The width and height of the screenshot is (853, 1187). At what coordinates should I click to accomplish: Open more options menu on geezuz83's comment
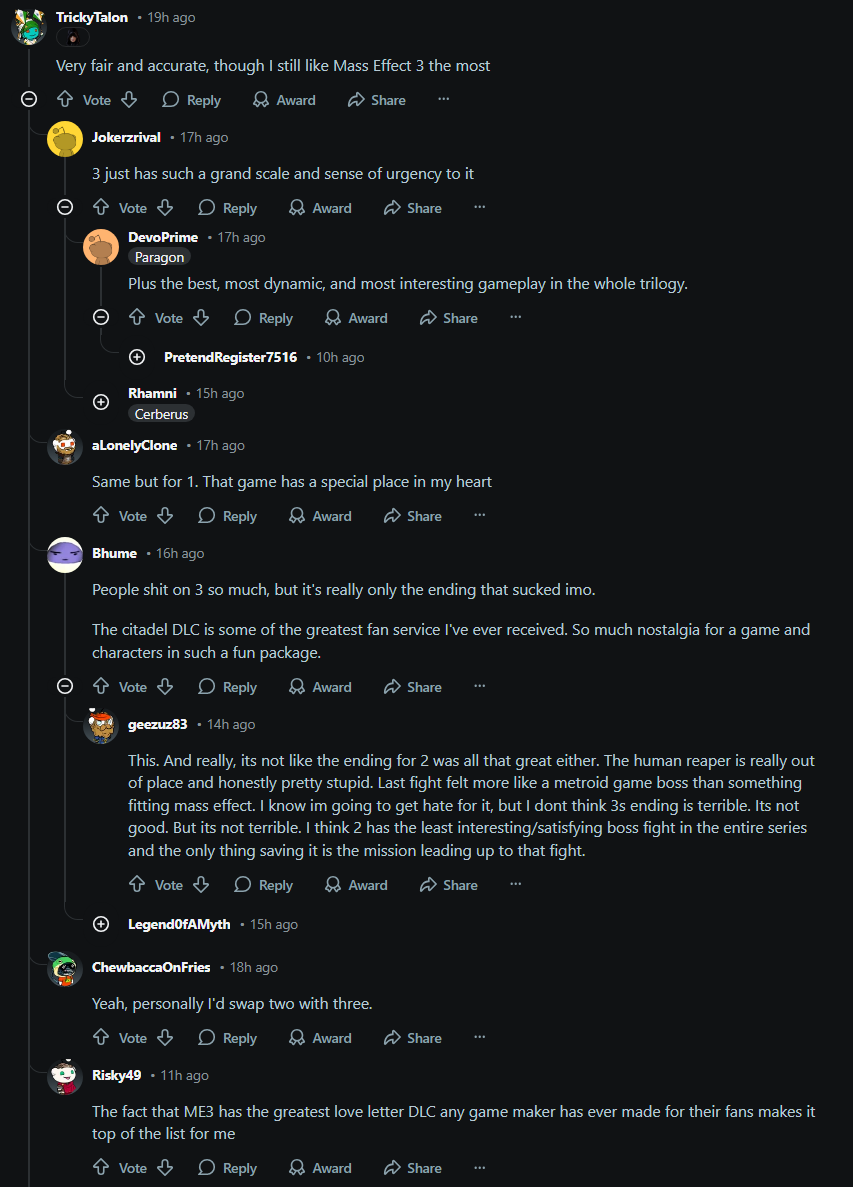tap(516, 885)
